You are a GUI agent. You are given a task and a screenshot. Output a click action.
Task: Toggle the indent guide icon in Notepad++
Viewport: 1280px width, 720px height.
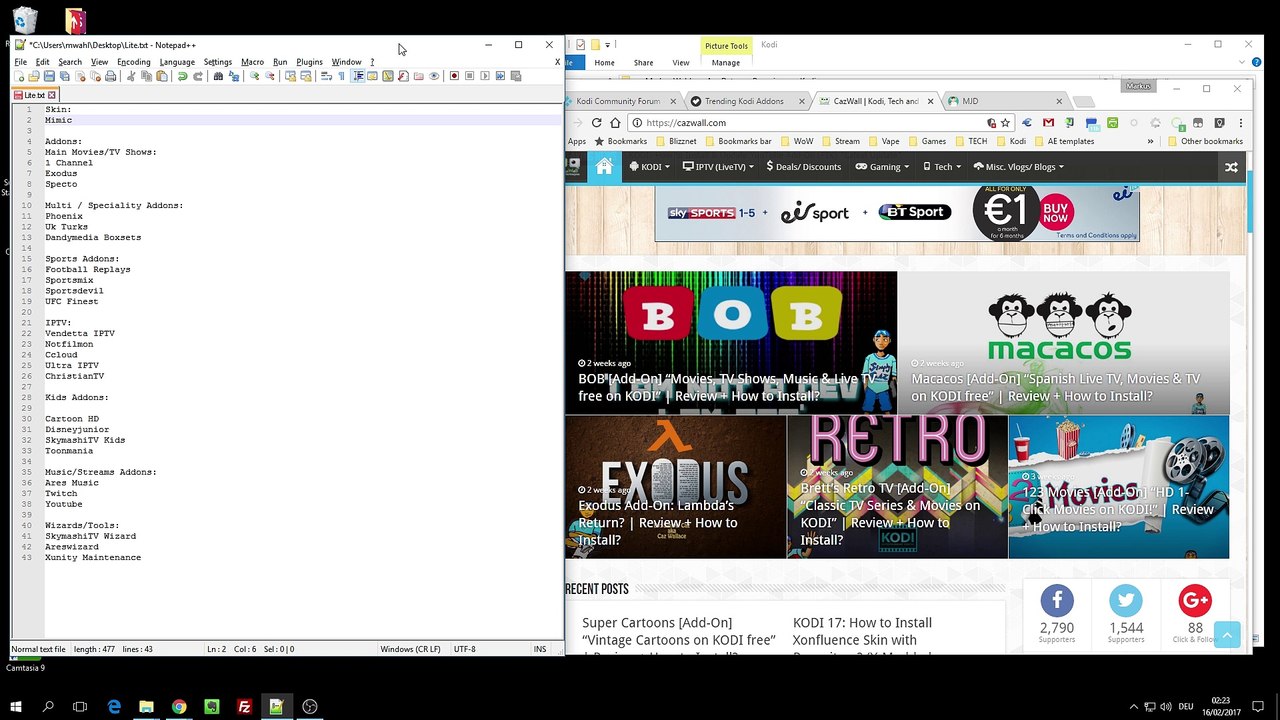tap(357, 76)
